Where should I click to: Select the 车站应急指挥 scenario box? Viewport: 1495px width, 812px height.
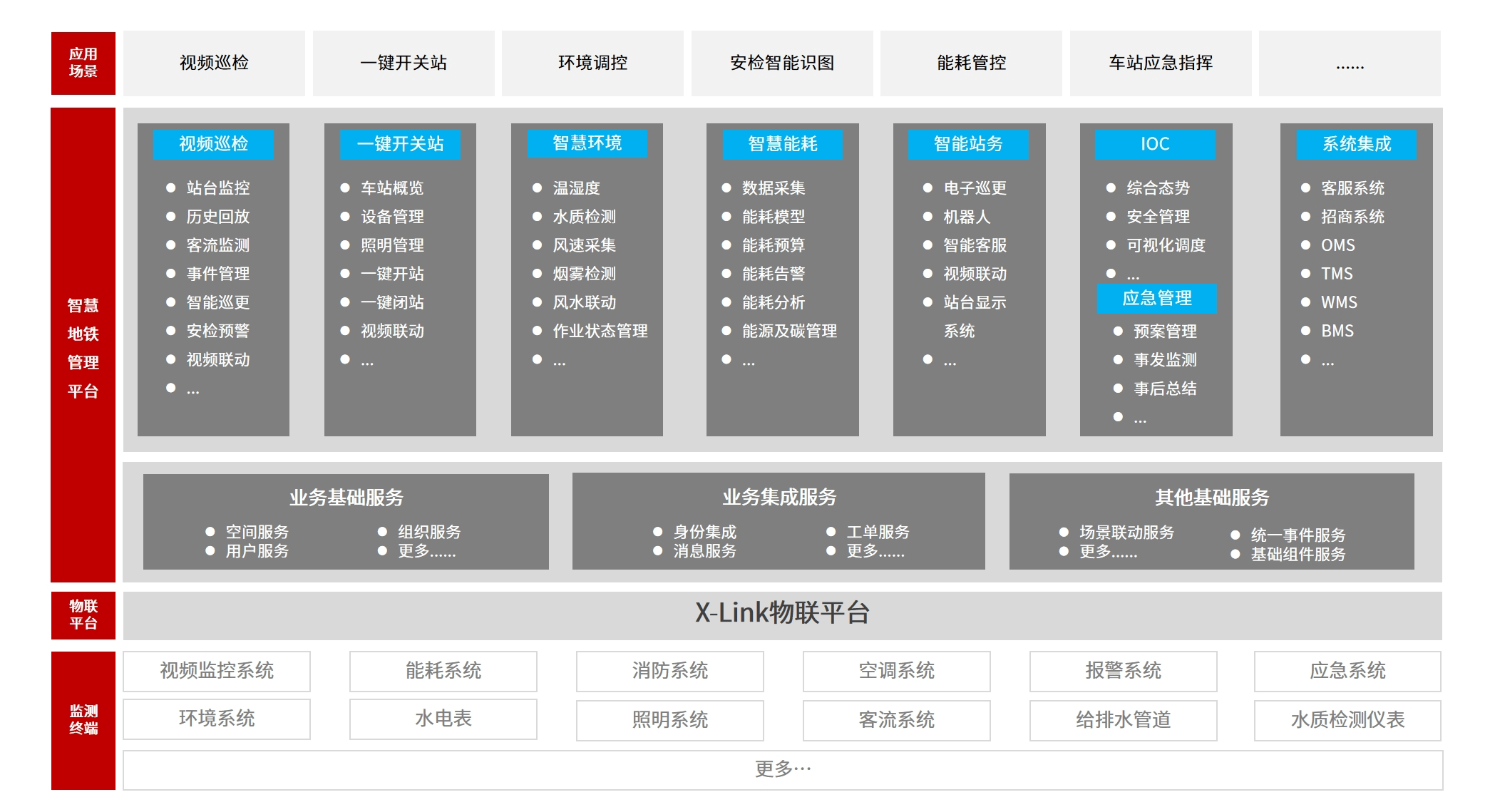[x=1161, y=63]
